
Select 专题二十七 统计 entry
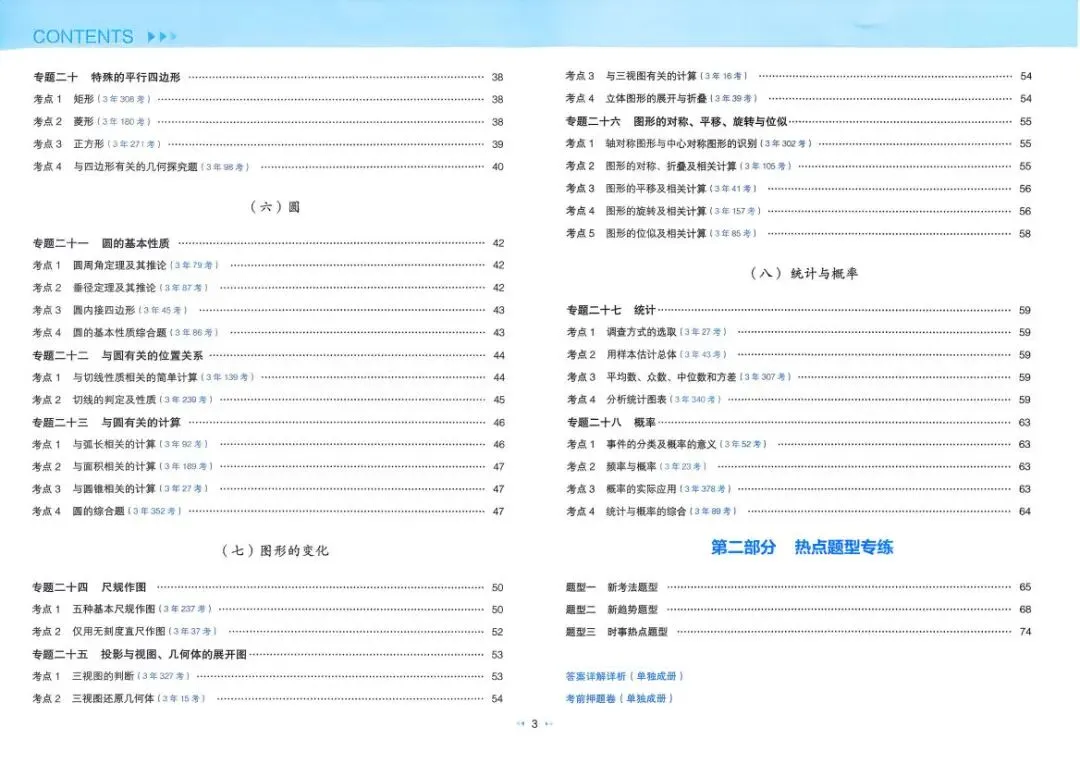coord(611,310)
